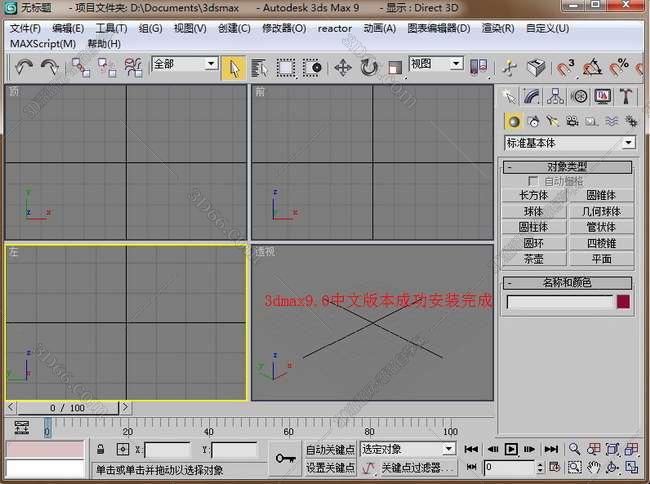Click the 茶壶 button
Viewport: 650px width, 484px height.
pyautogui.click(x=534, y=259)
